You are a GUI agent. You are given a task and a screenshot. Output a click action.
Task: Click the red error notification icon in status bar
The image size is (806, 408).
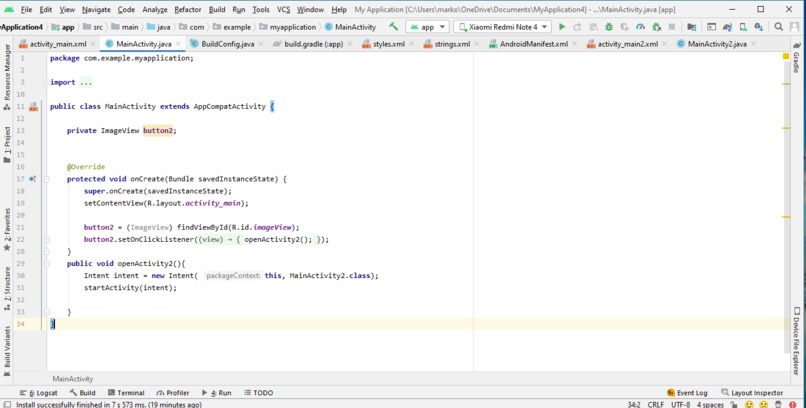(794, 404)
